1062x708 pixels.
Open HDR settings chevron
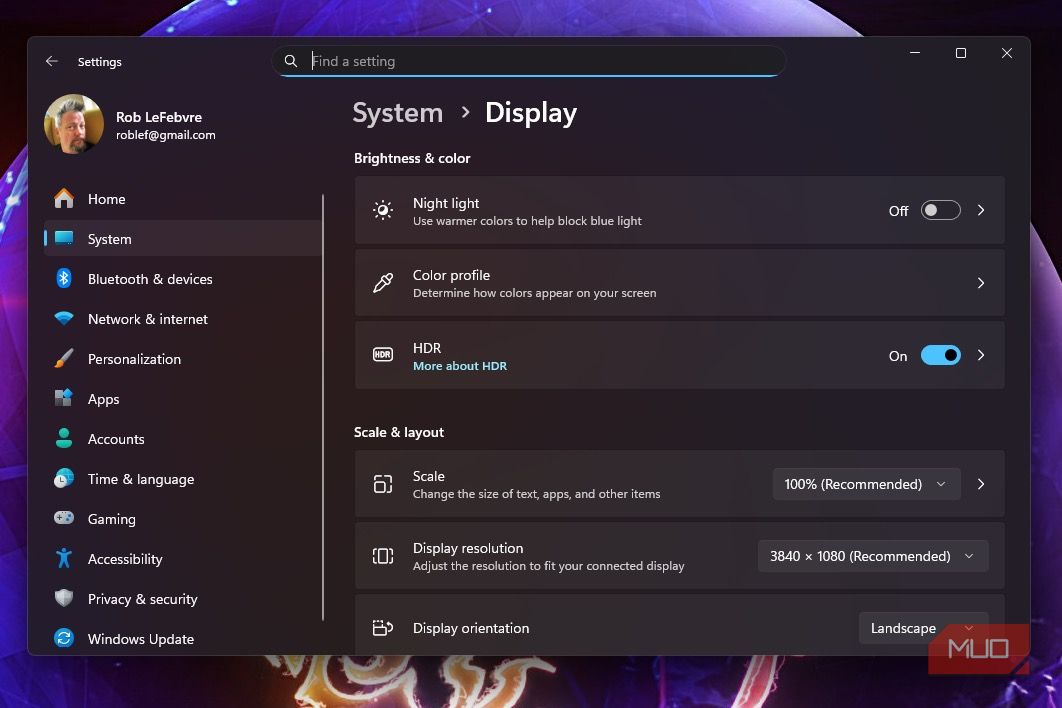point(981,355)
